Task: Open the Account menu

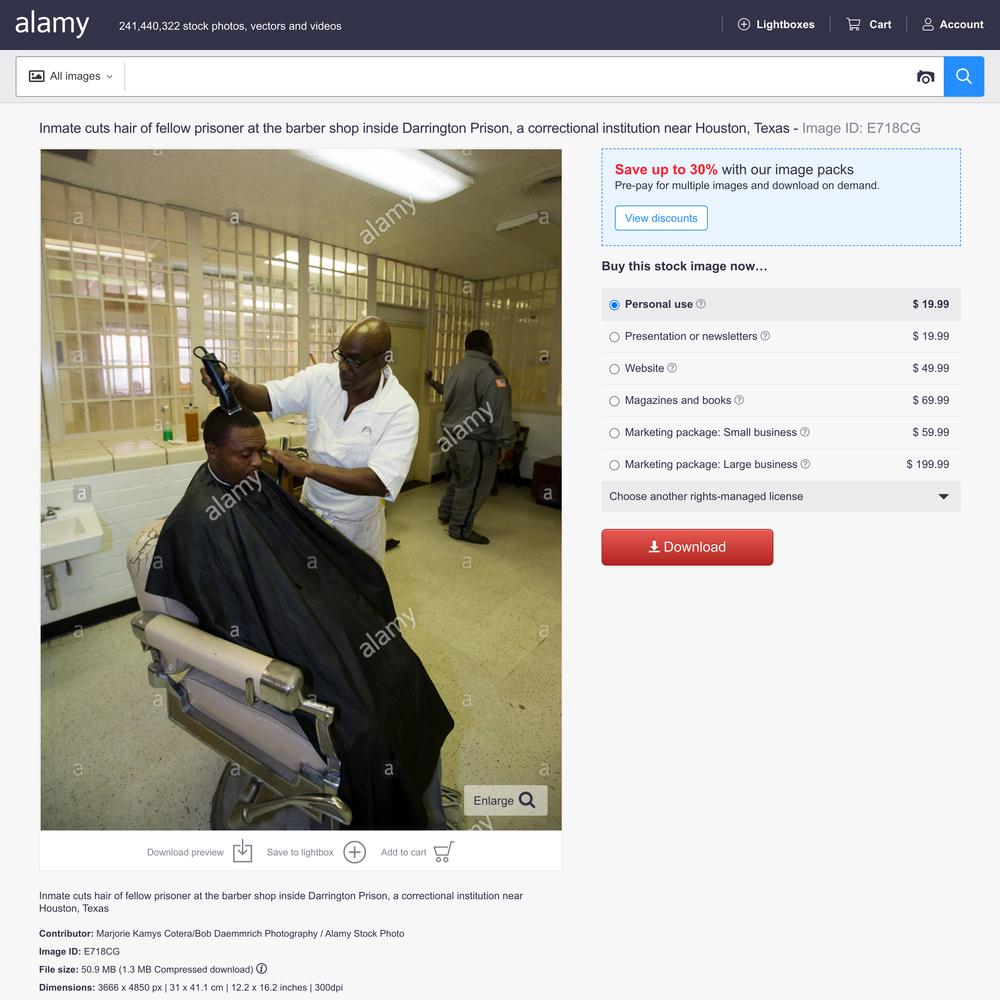Action: pyautogui.click(x=952, y=24)
